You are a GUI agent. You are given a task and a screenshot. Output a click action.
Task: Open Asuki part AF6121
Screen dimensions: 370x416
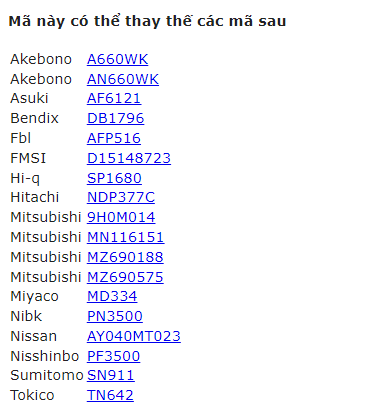tap(114, 98)
